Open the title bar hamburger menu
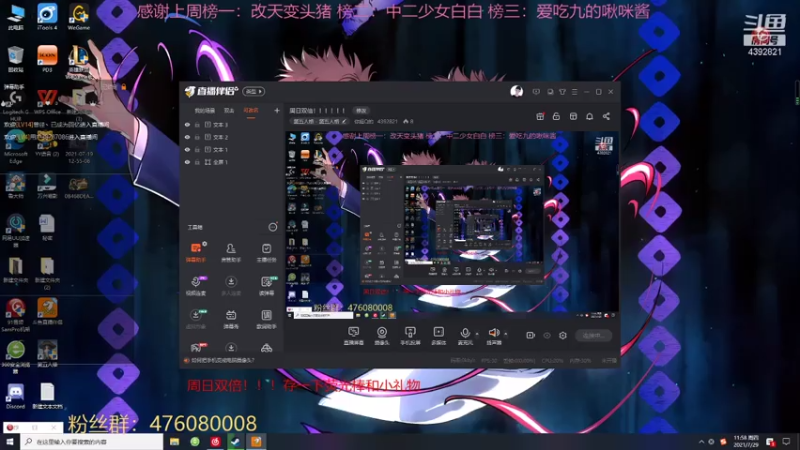800x450 pixels. 574,92
